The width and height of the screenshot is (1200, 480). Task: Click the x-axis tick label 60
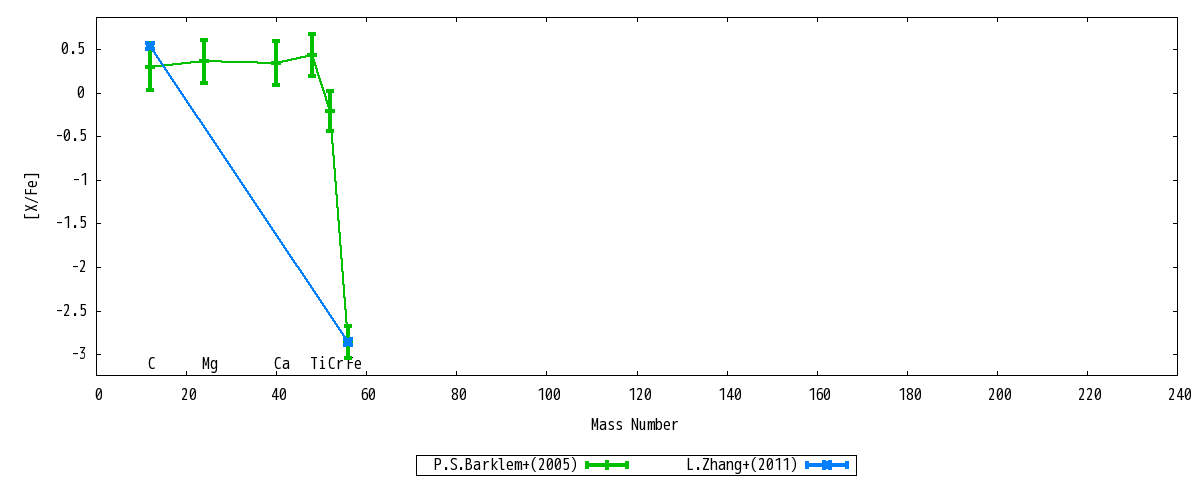[x=368, y=395]
